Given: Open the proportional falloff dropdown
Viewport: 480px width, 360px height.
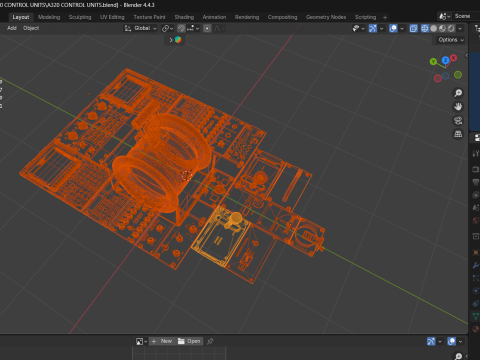Looking at the screenshot, I should [219, 28].
